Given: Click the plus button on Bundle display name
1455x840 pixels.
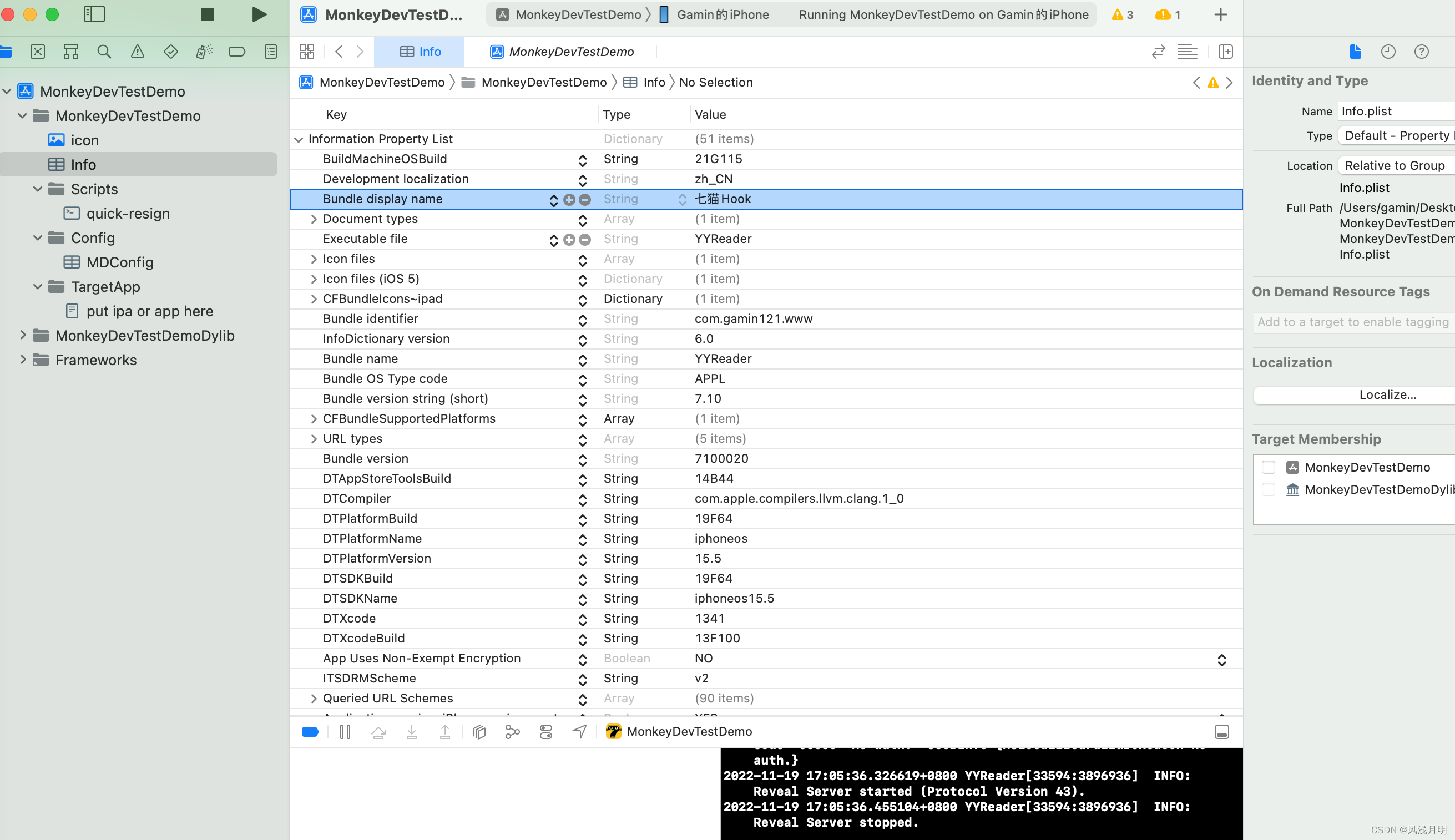Looking at the screenshot, I should click(x=569, y=199).
